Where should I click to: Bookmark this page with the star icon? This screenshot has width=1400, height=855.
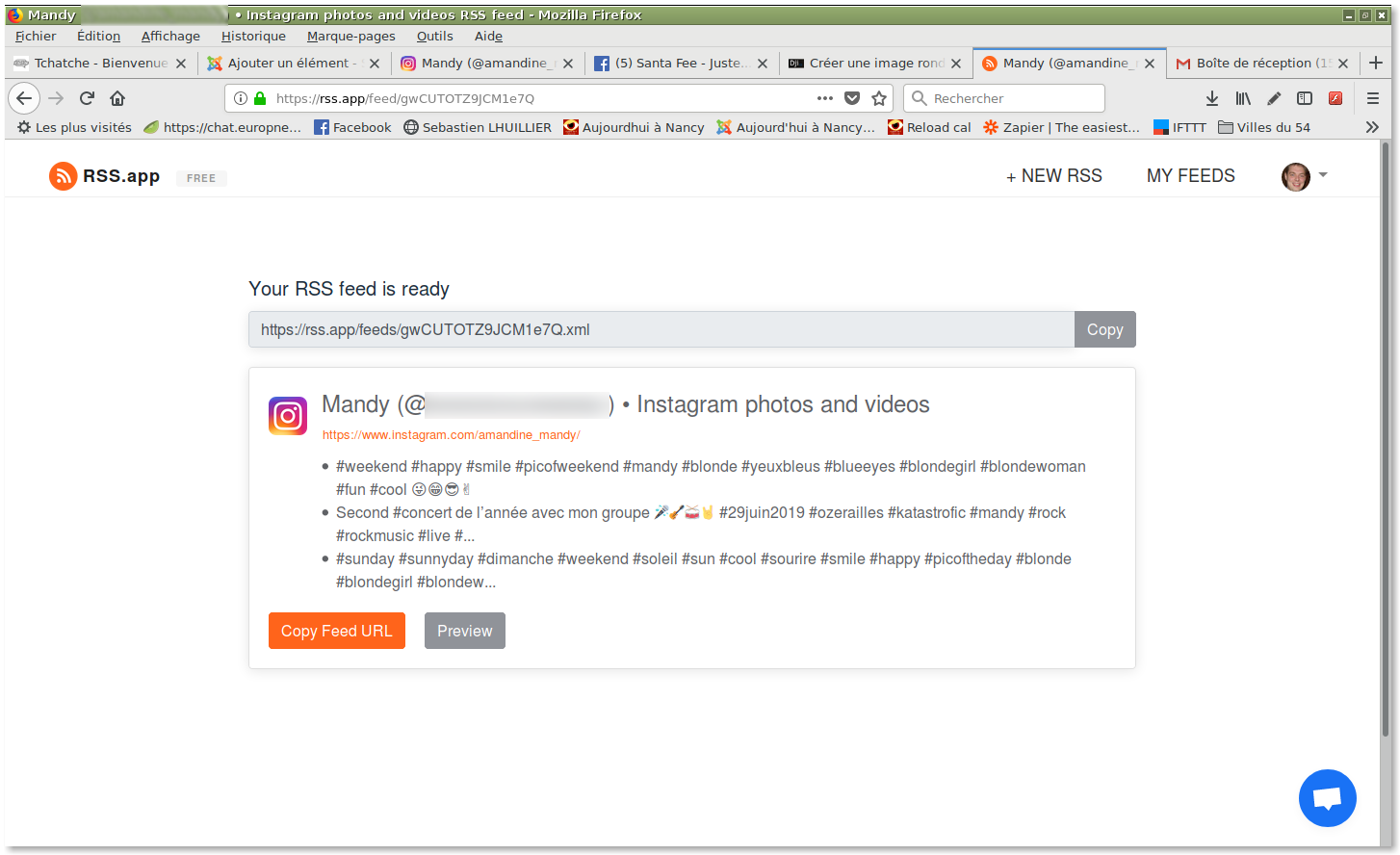pyautogui.click(x=879, y=98)
